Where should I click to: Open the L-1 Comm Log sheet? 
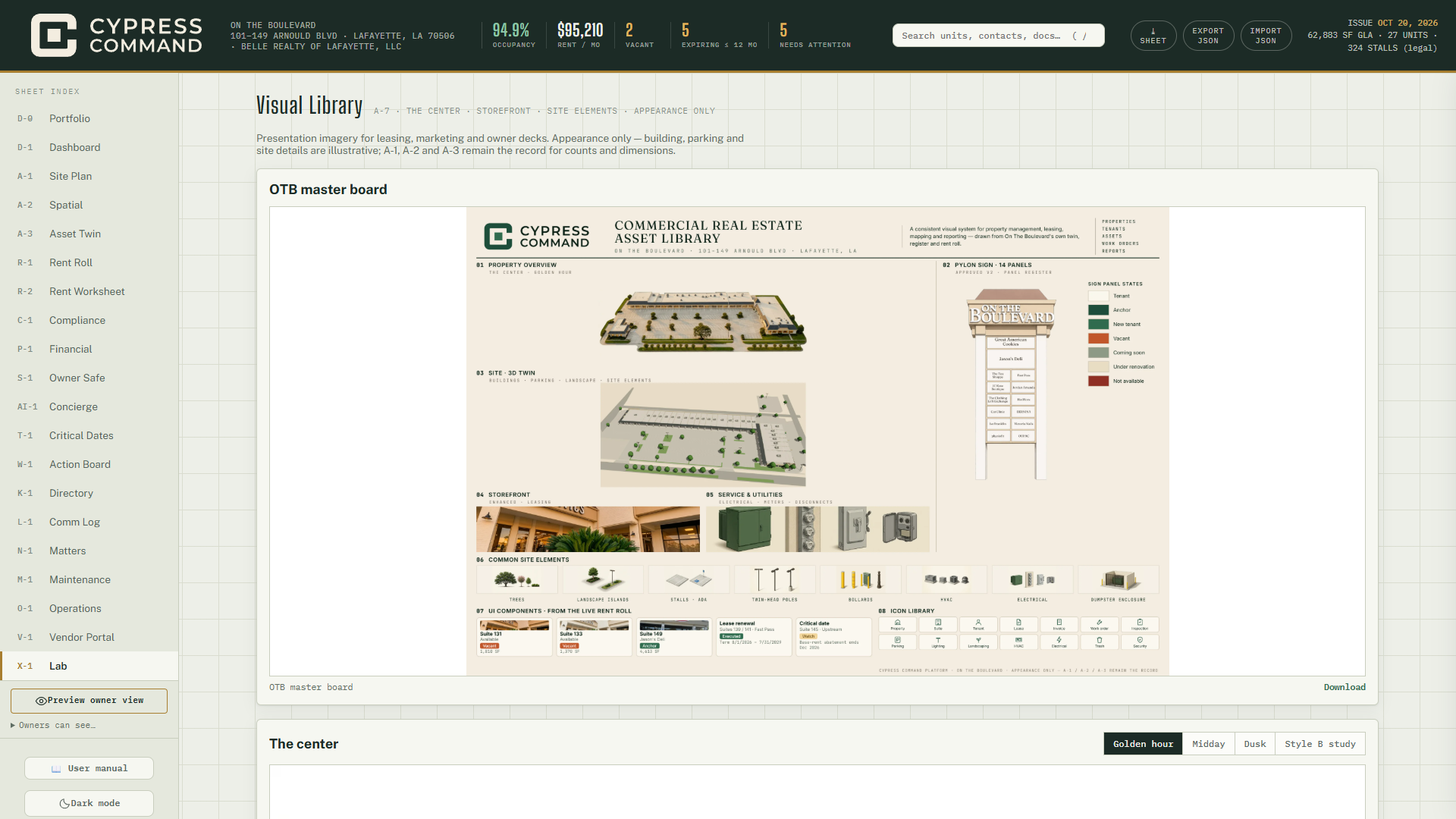pos(89,522)
